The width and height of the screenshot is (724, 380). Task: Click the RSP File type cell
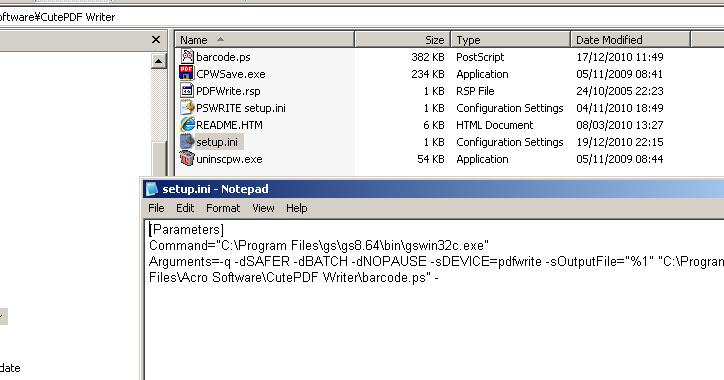click(475, 91)
